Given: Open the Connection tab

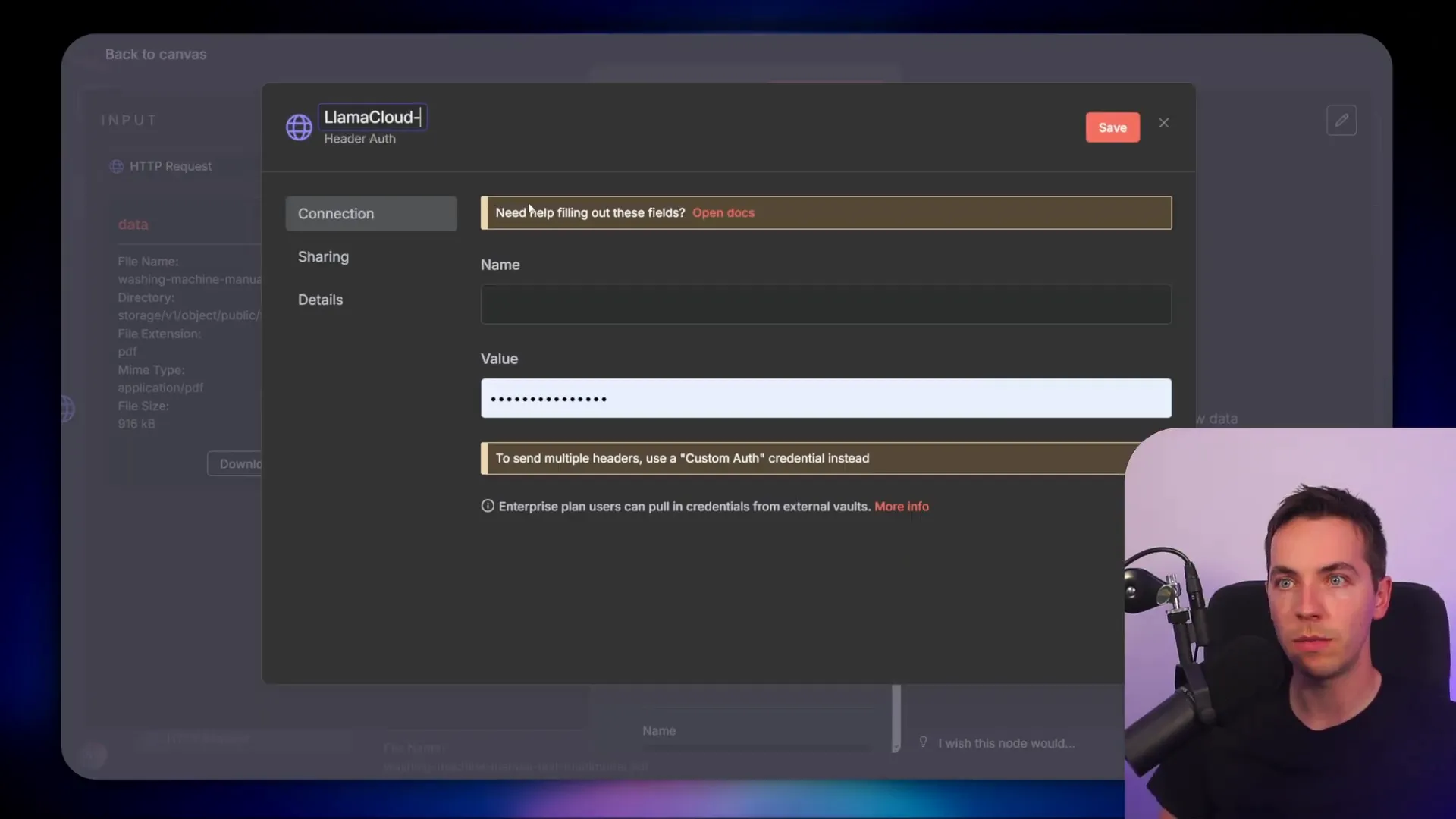Looking at the screenshot, I should 371,214.
